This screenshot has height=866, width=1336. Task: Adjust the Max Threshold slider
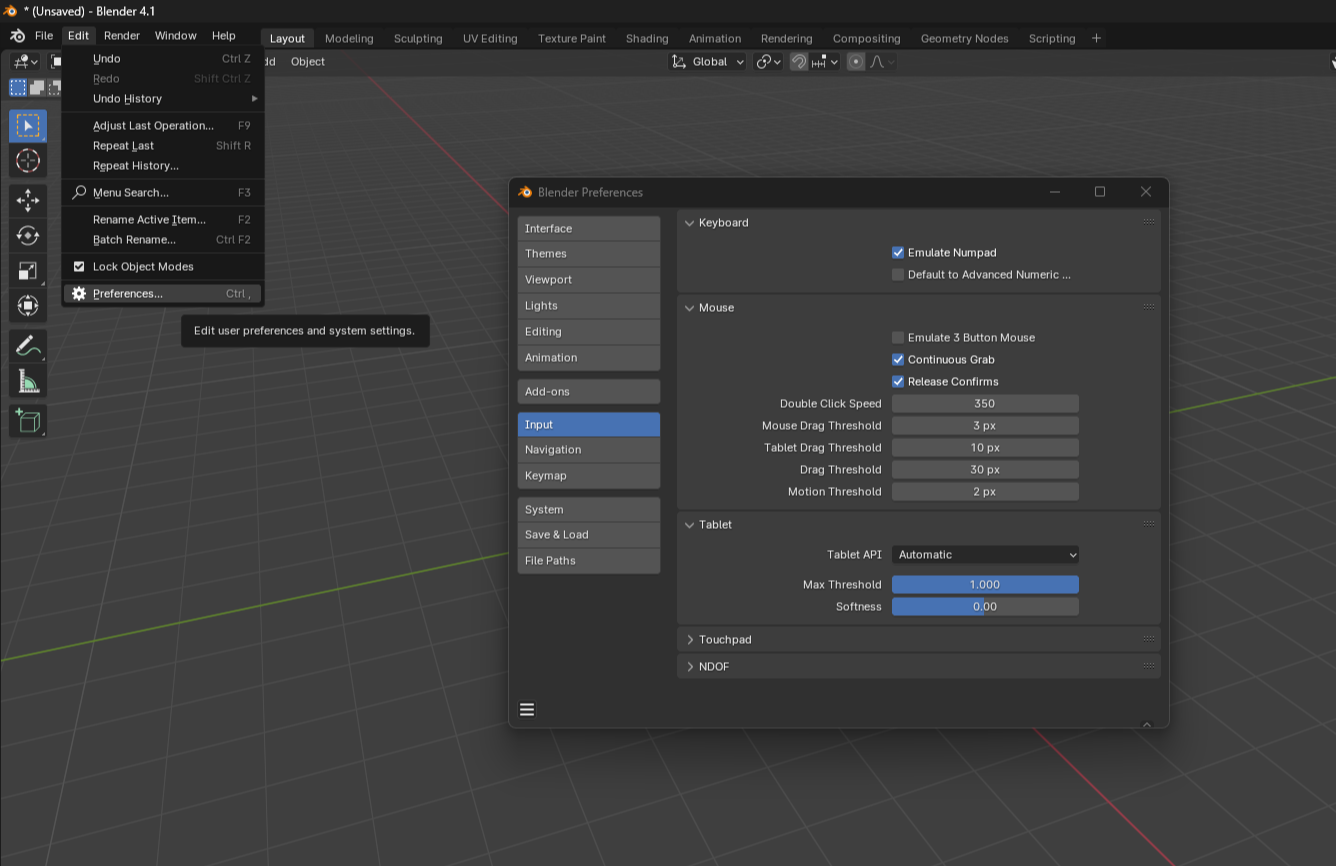point(985,585)
